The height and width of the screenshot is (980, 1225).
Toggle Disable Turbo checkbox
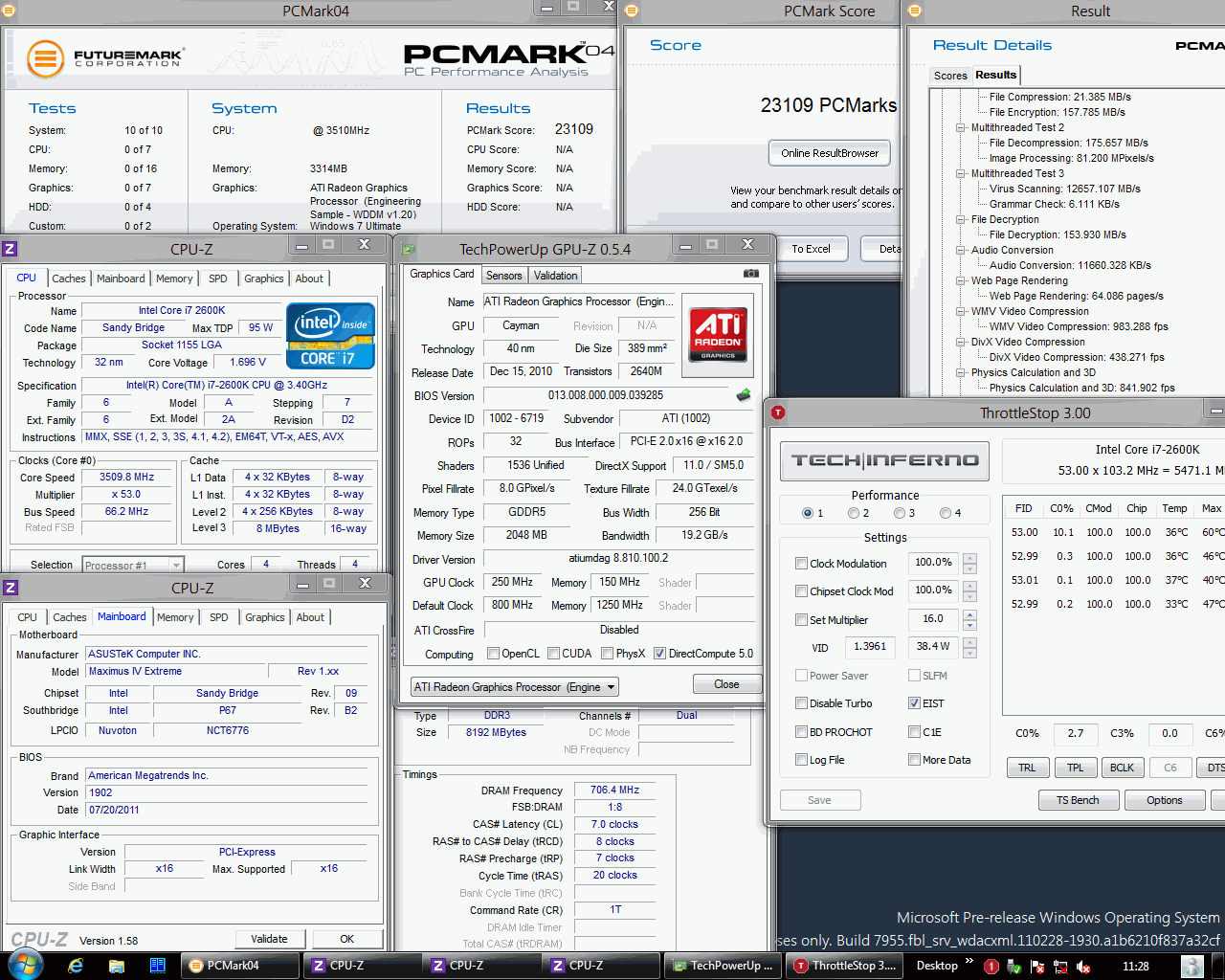pyautogui.click(x=801, y=703)
